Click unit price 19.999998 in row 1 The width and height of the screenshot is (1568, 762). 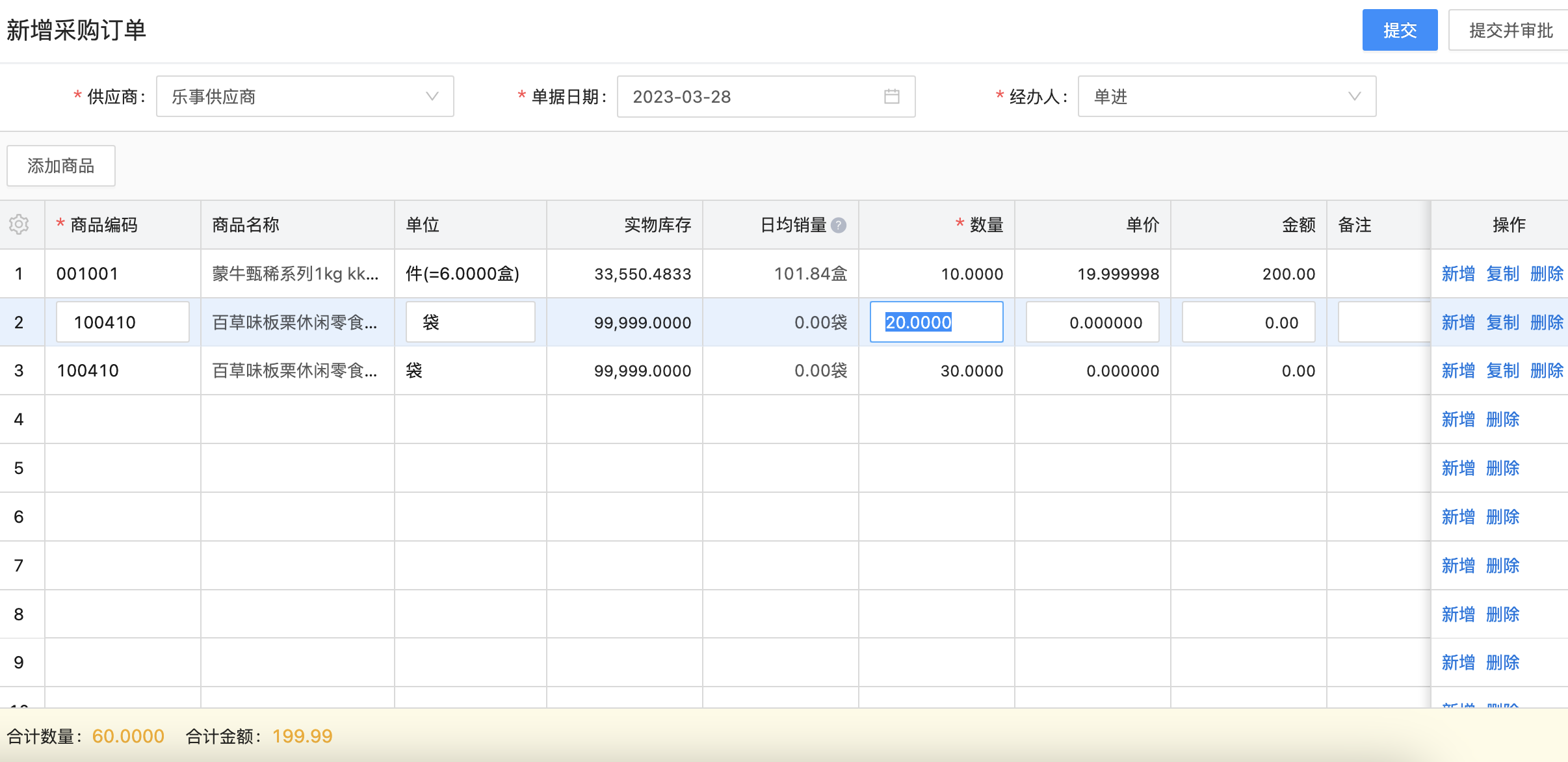(x=1118, y=274)
